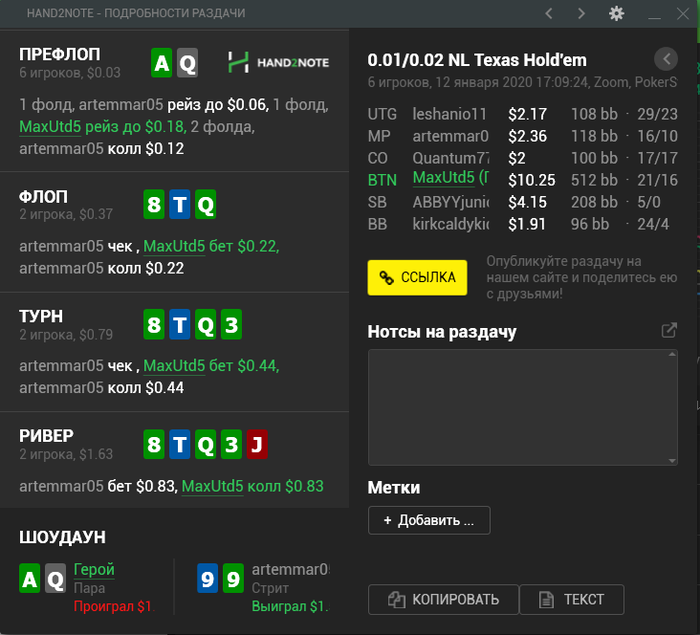Viewport: 700px width, 635px height.
Task: Click the blue 9 card in showdown
Action: (x=208, y=578)
